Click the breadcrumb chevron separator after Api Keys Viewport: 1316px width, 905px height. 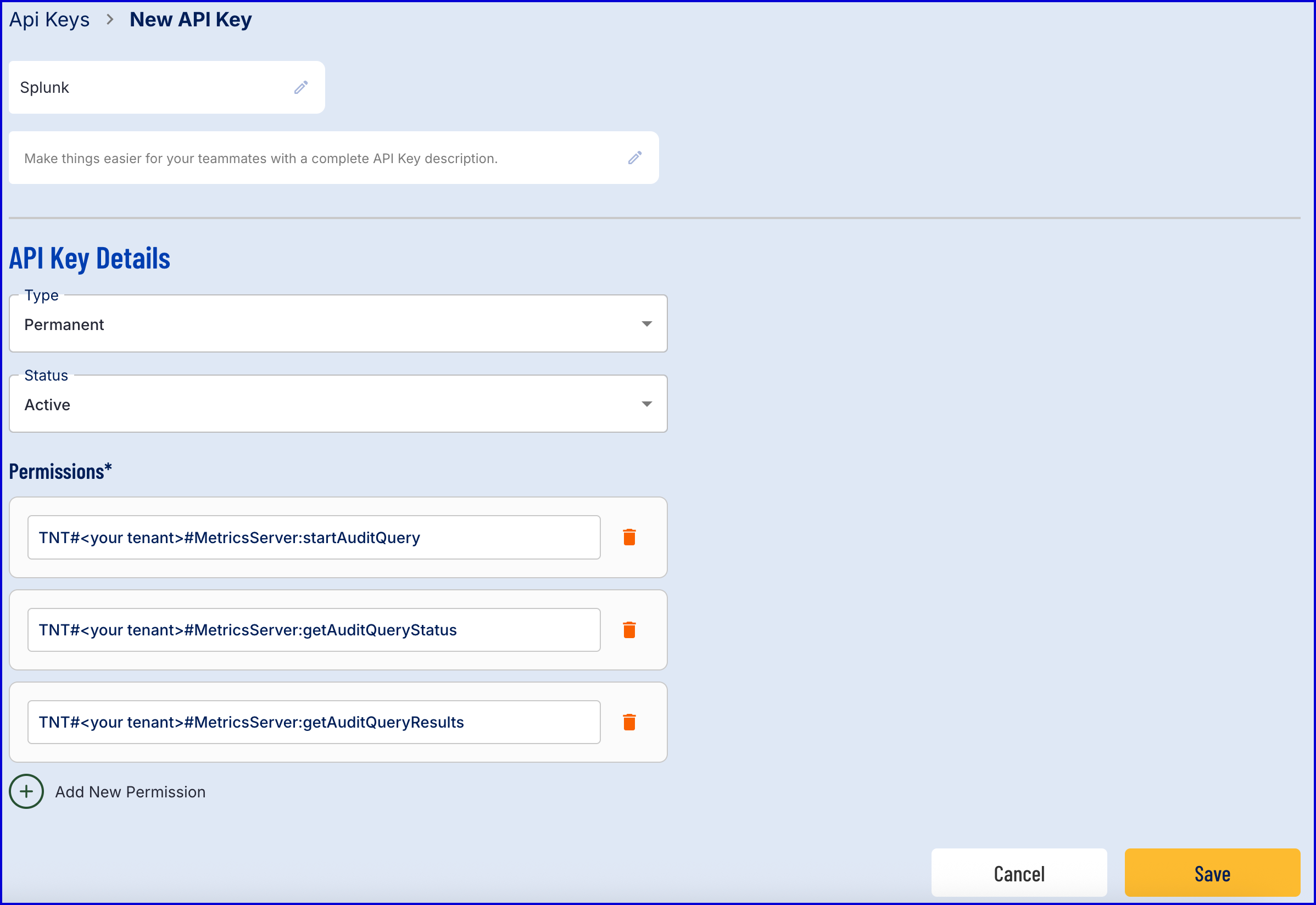coord(110,20)
